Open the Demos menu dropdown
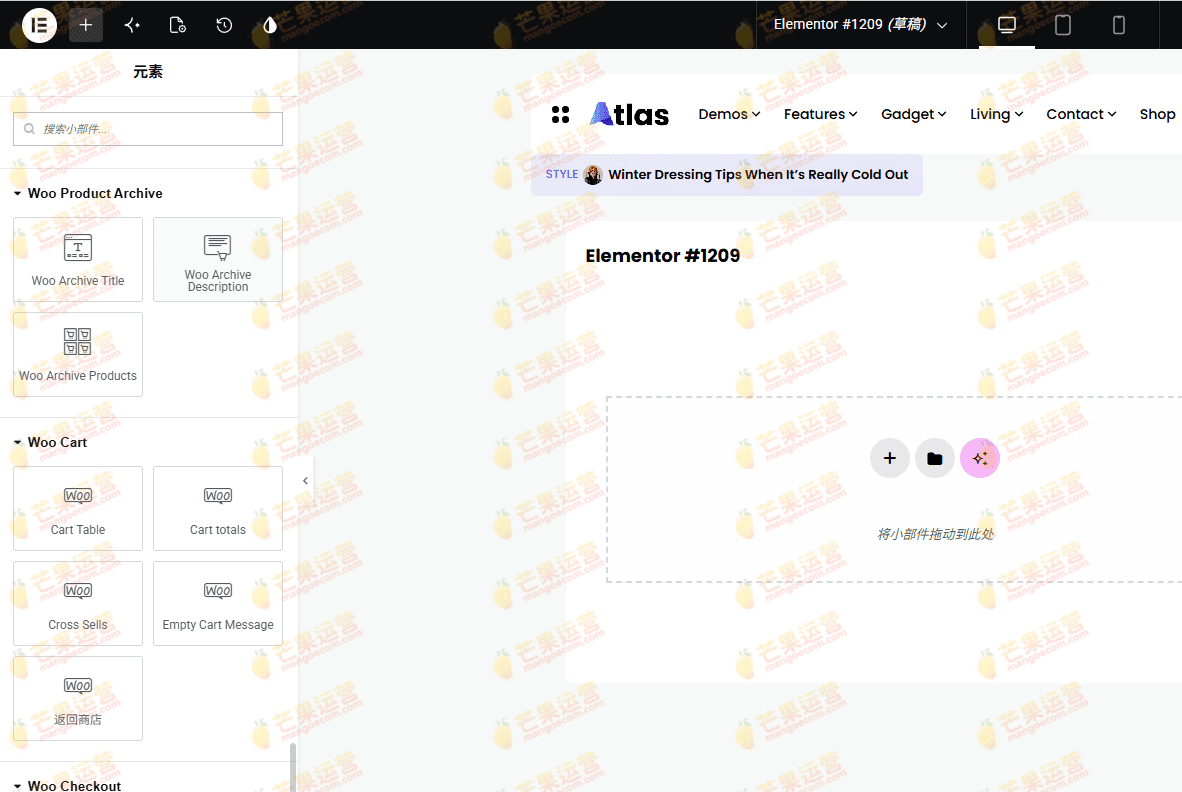The width and height of the screenshot is (1182, 792). coord(729,115)
